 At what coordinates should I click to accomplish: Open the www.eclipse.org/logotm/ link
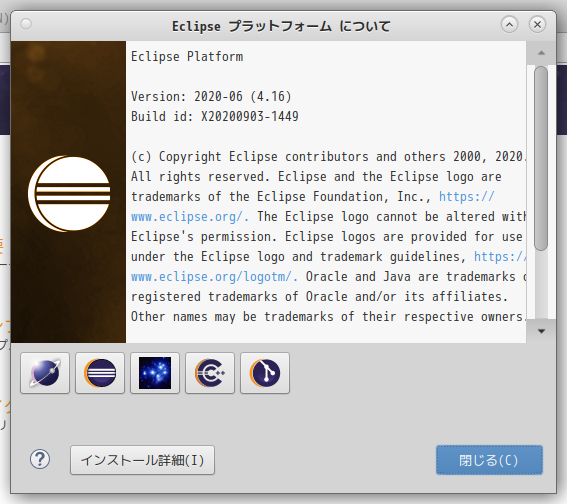pyautogui.click(x=214, y=277)
